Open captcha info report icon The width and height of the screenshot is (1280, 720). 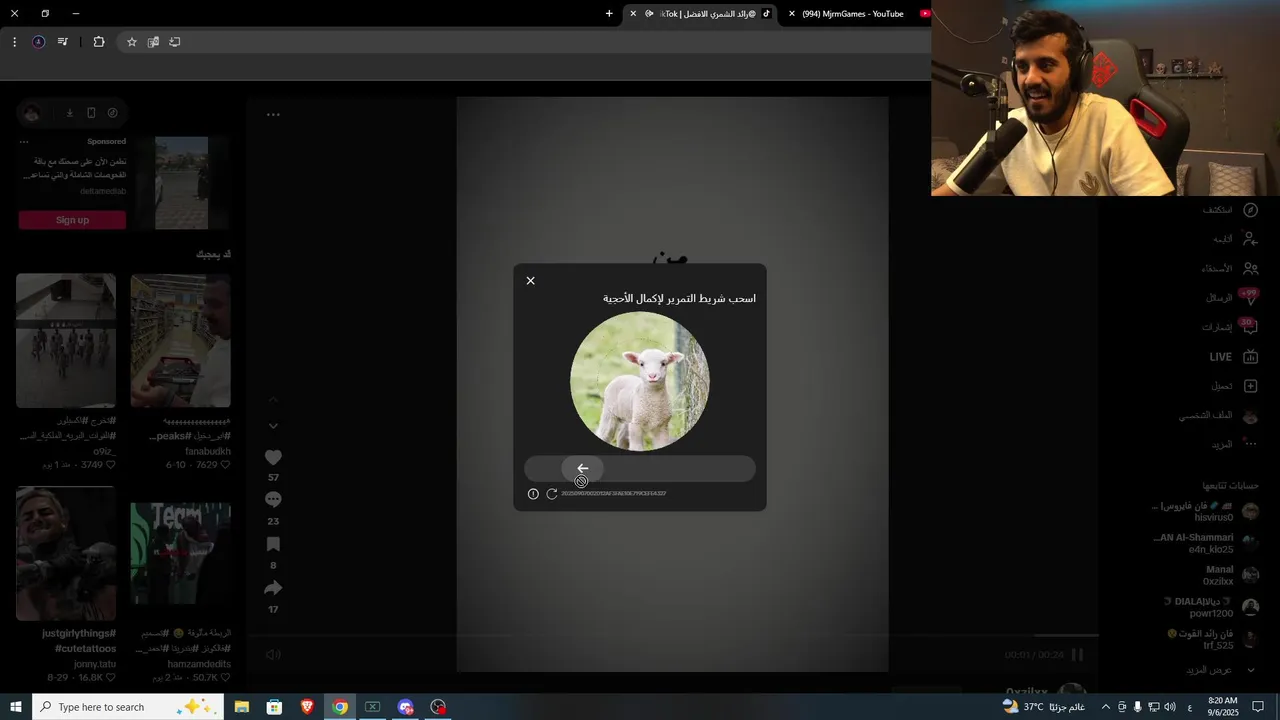(x=533, y=494)
